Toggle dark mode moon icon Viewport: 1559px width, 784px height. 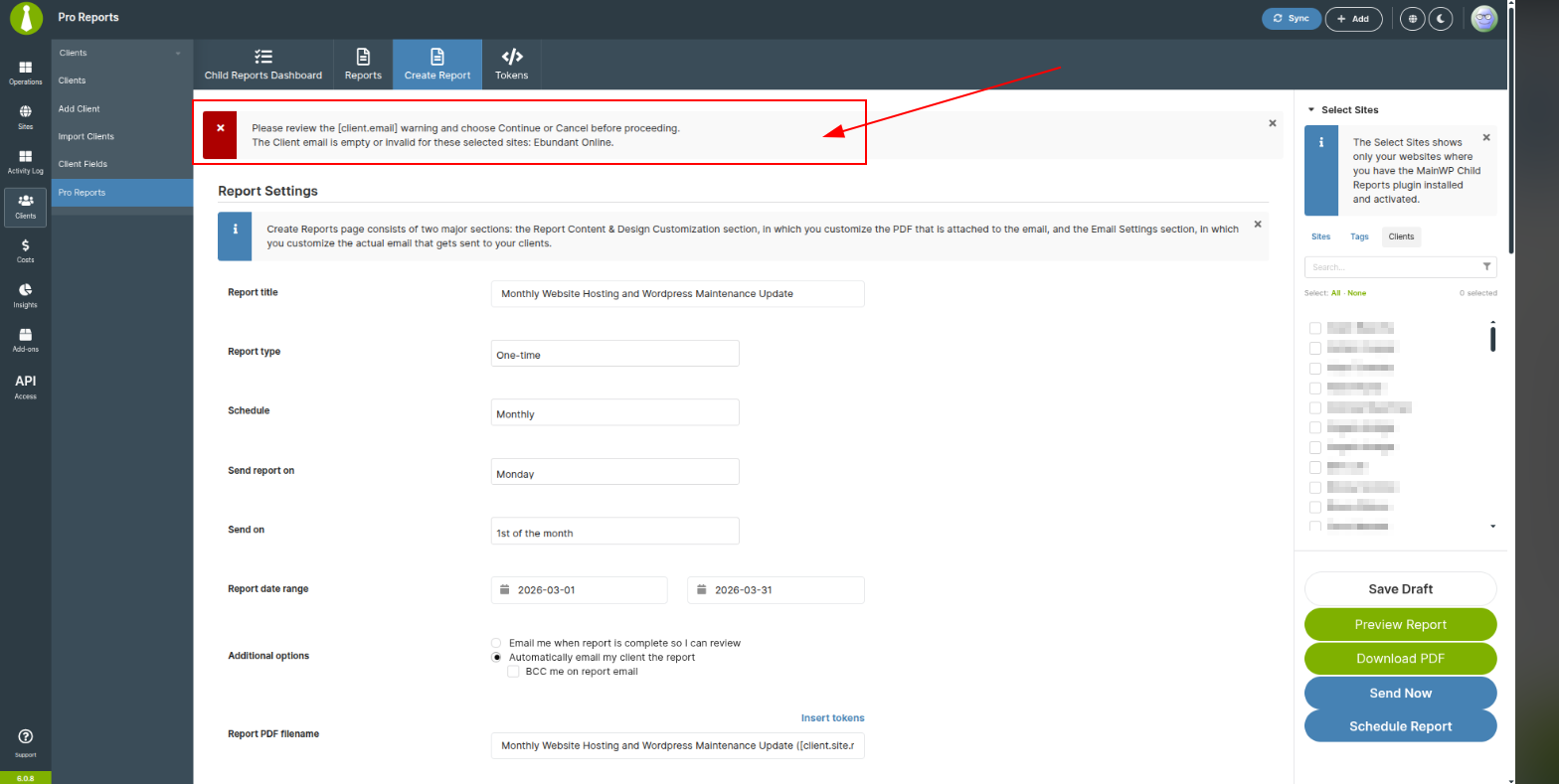[x=1440, y=19]
